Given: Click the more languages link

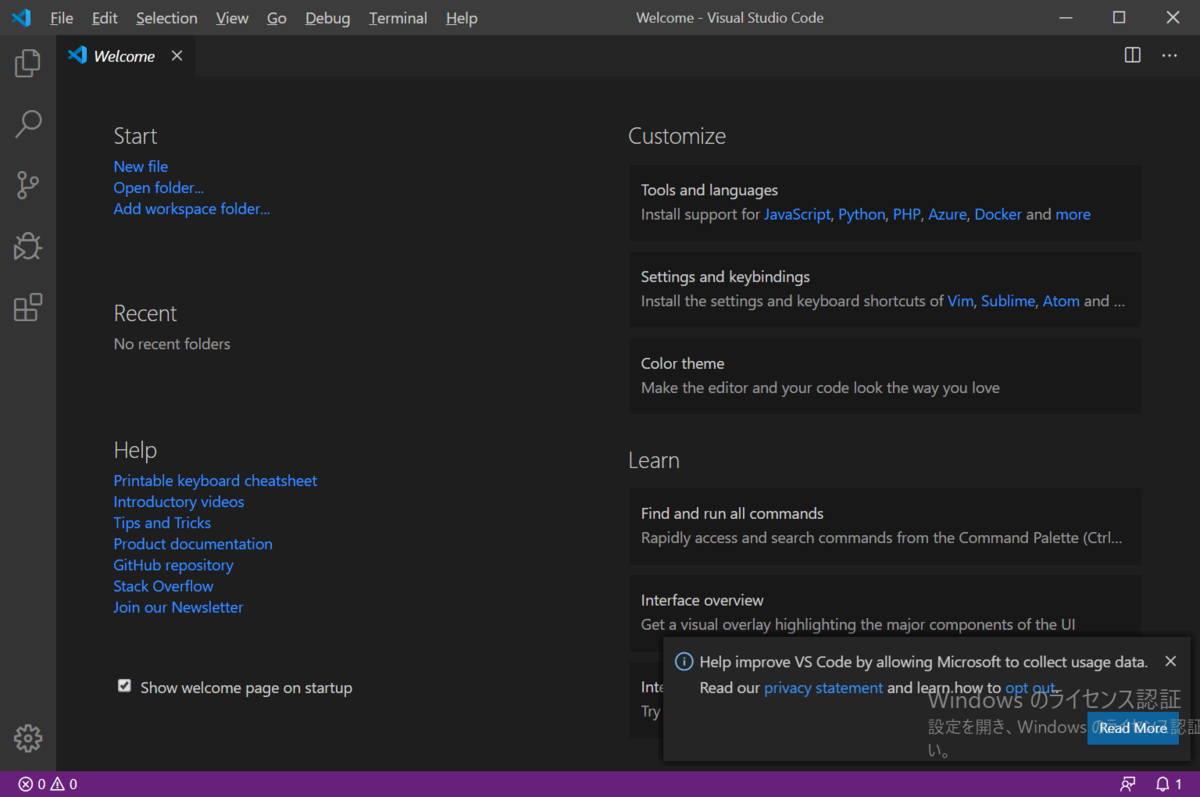Looking at the screenshot, I should pyautogui.click(x=1073, y=215).
